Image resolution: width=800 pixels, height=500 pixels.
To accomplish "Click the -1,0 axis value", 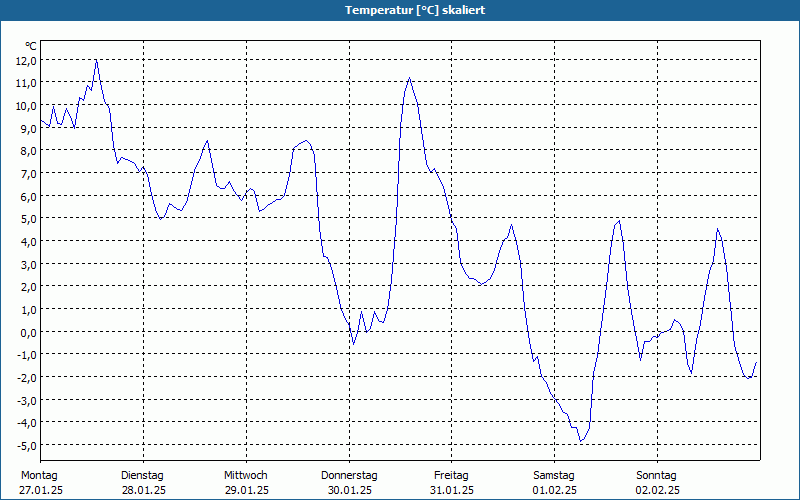I will coord(27,355).
